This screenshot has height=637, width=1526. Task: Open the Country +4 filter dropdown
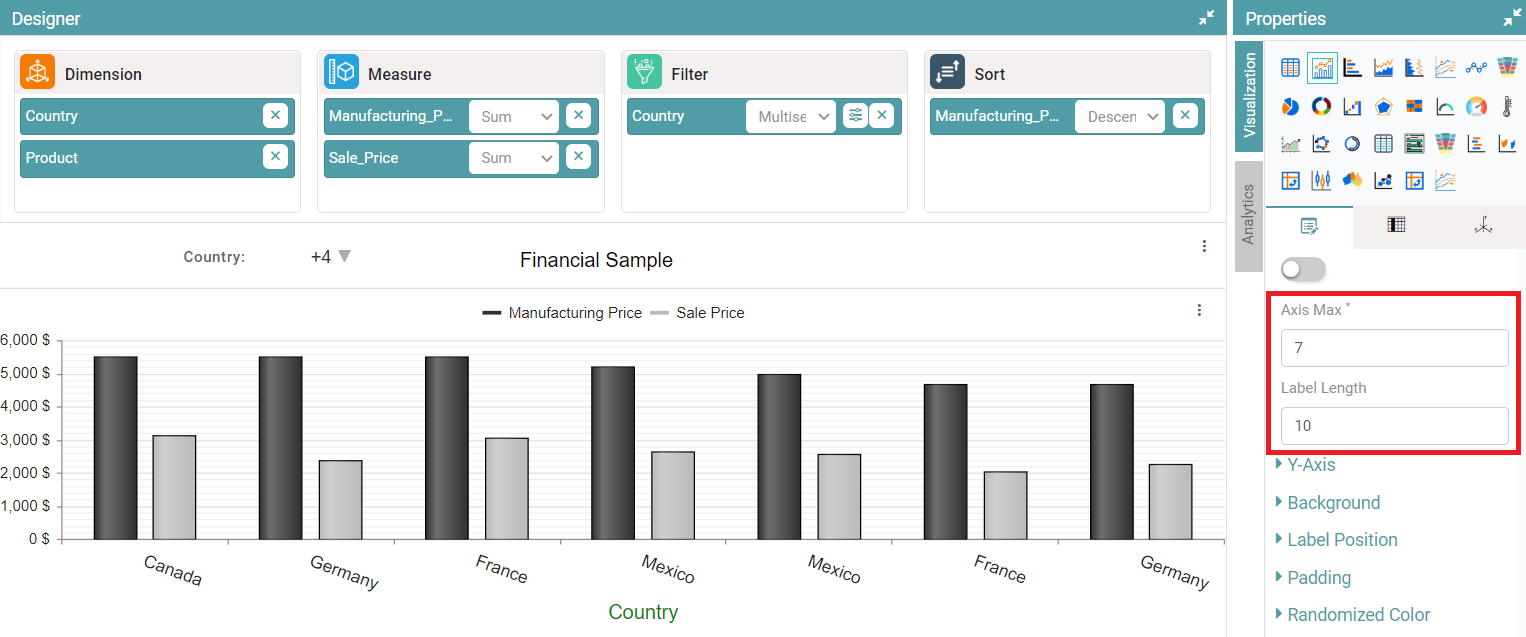331,257
